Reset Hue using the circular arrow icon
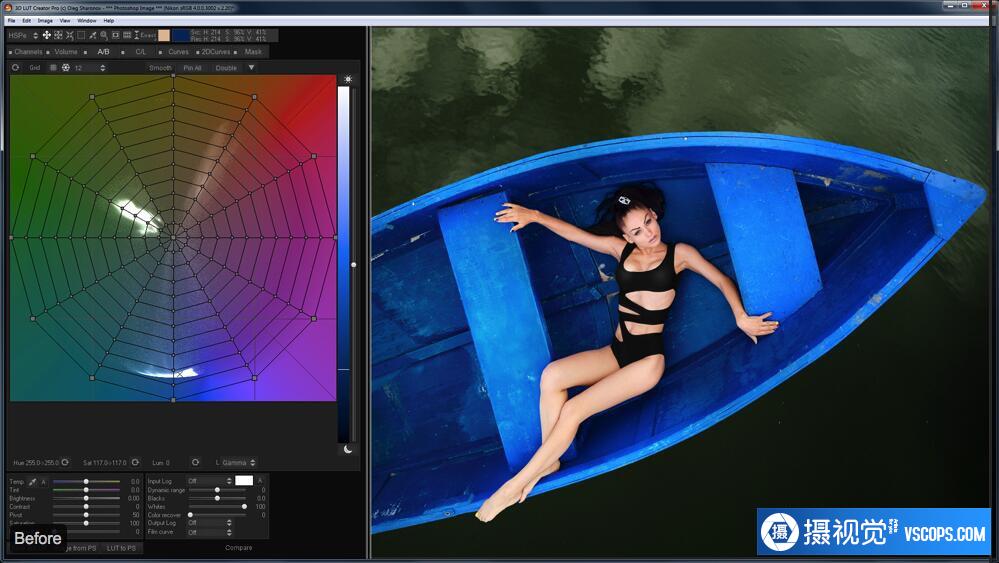999x563 pixels. pyautogui.click(x=65, y=463)
